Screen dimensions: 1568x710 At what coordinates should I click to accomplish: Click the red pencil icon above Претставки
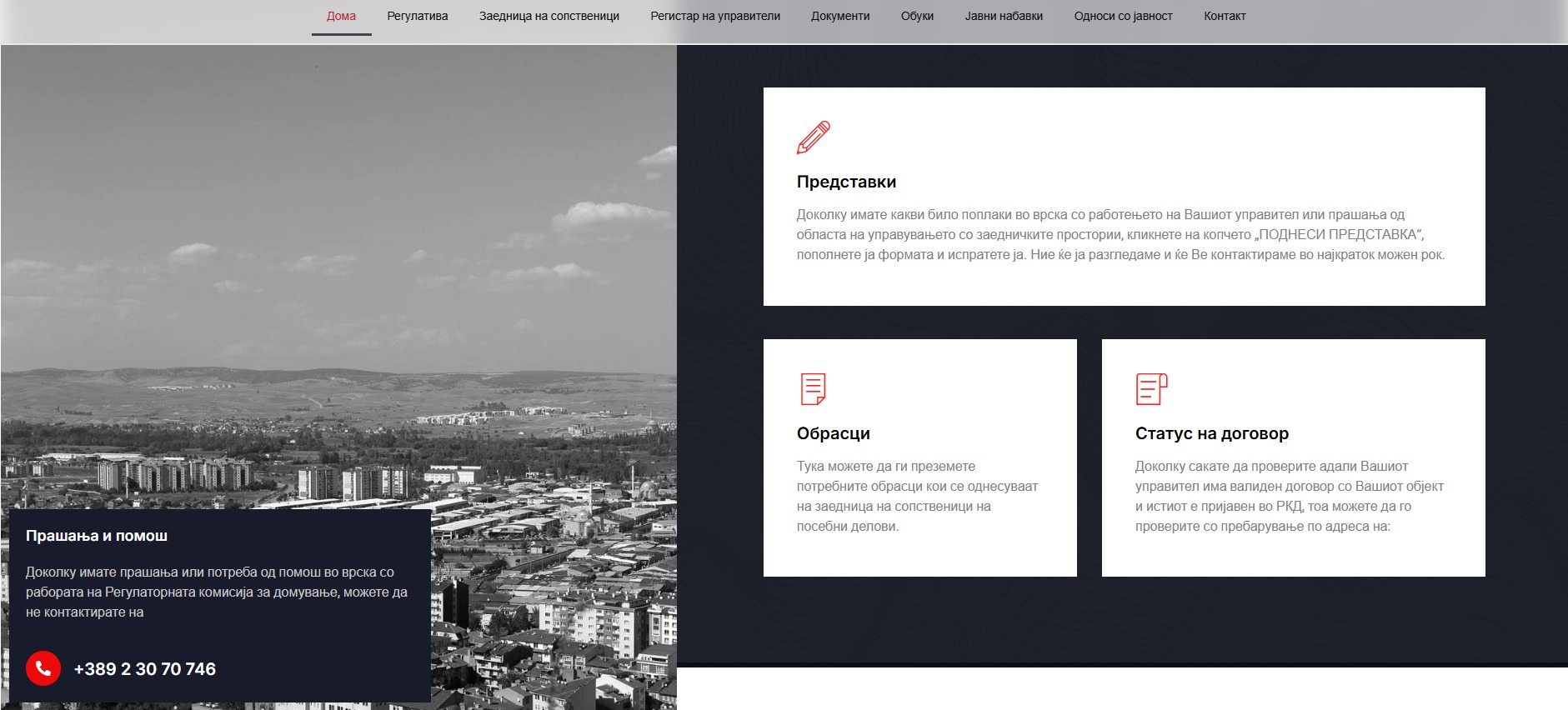pyautogui.click(x=814, y=137)
